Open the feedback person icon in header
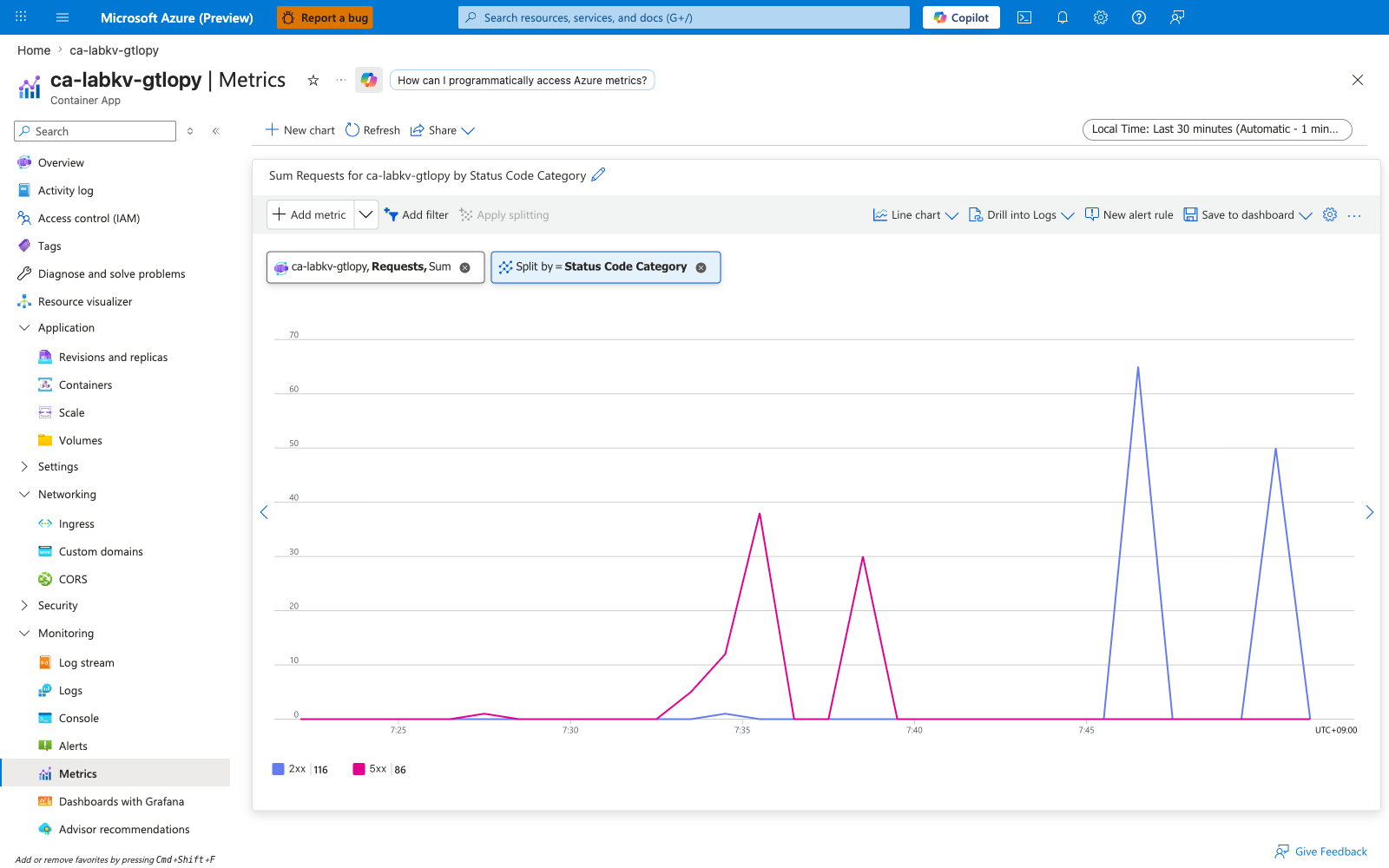The height and width of the screenshot is (868, 1389). point(1177,17)
